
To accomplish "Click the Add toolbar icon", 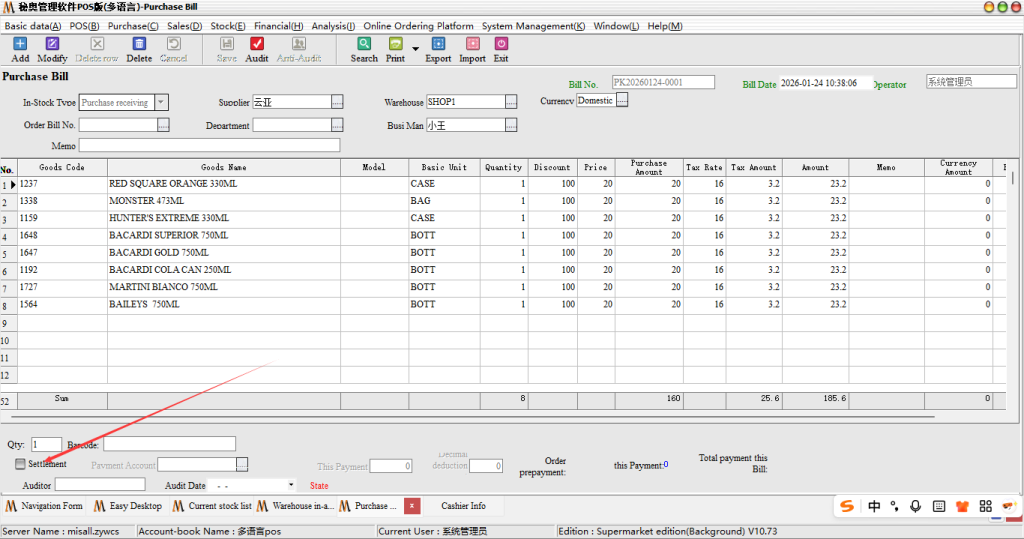I will tap(20, 44).
